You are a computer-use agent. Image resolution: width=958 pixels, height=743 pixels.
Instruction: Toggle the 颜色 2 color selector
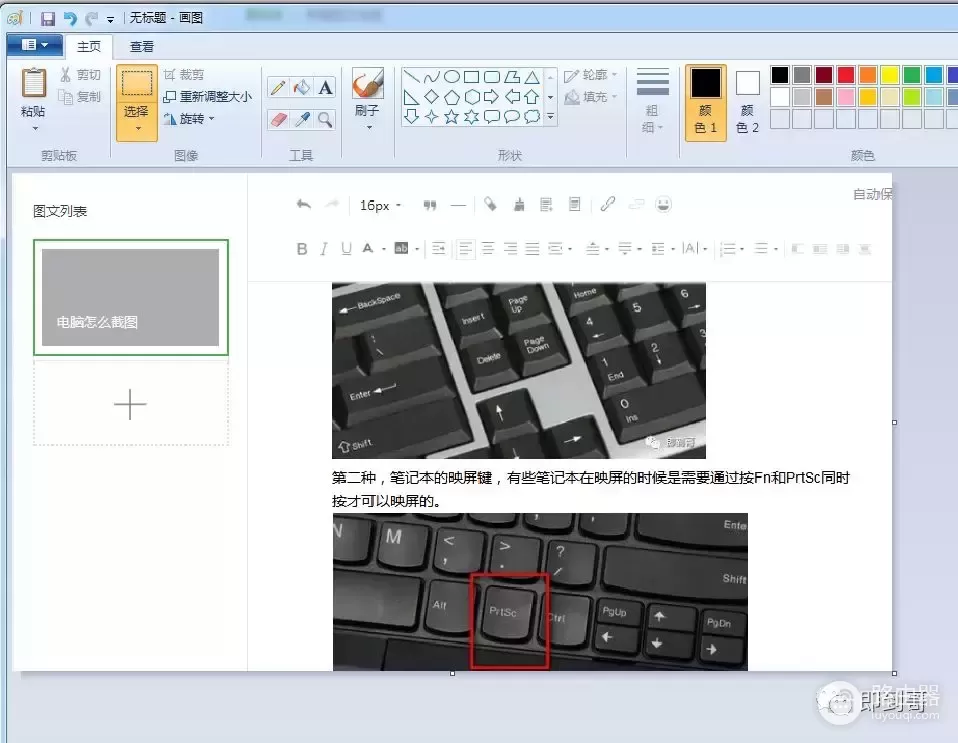747,102
